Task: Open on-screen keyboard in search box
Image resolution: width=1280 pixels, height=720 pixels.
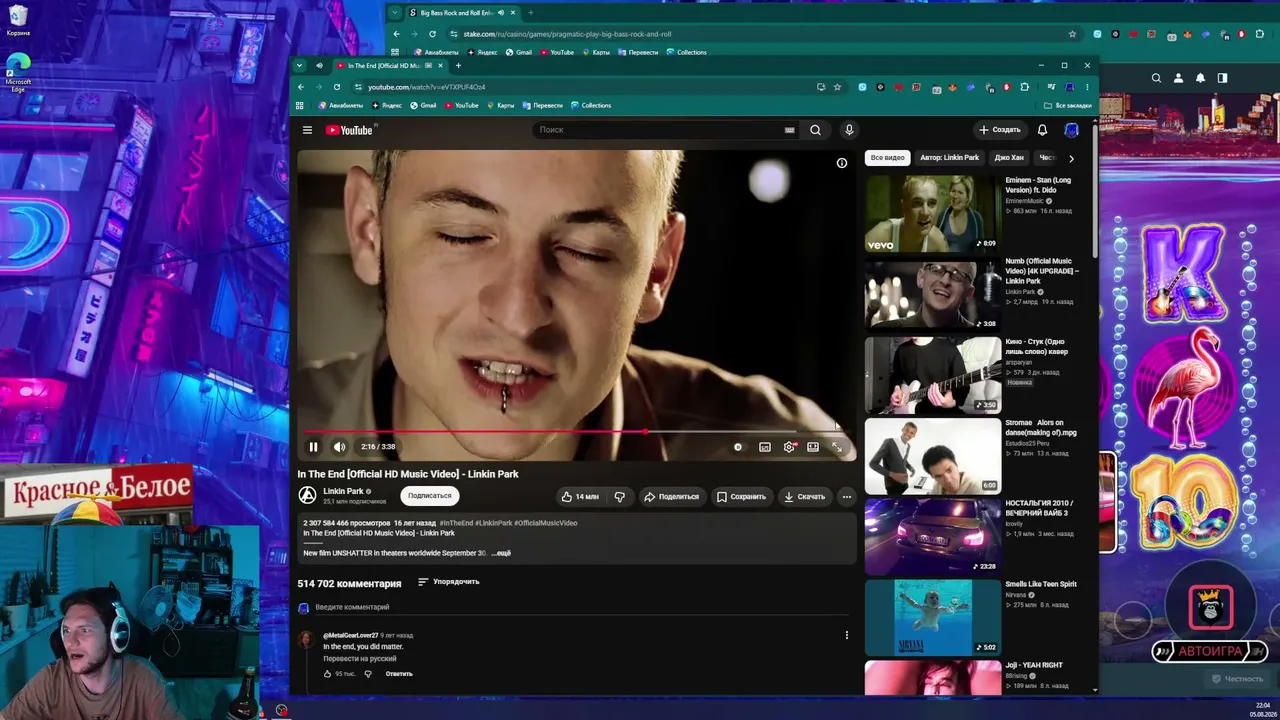Action: pos(789,130)
